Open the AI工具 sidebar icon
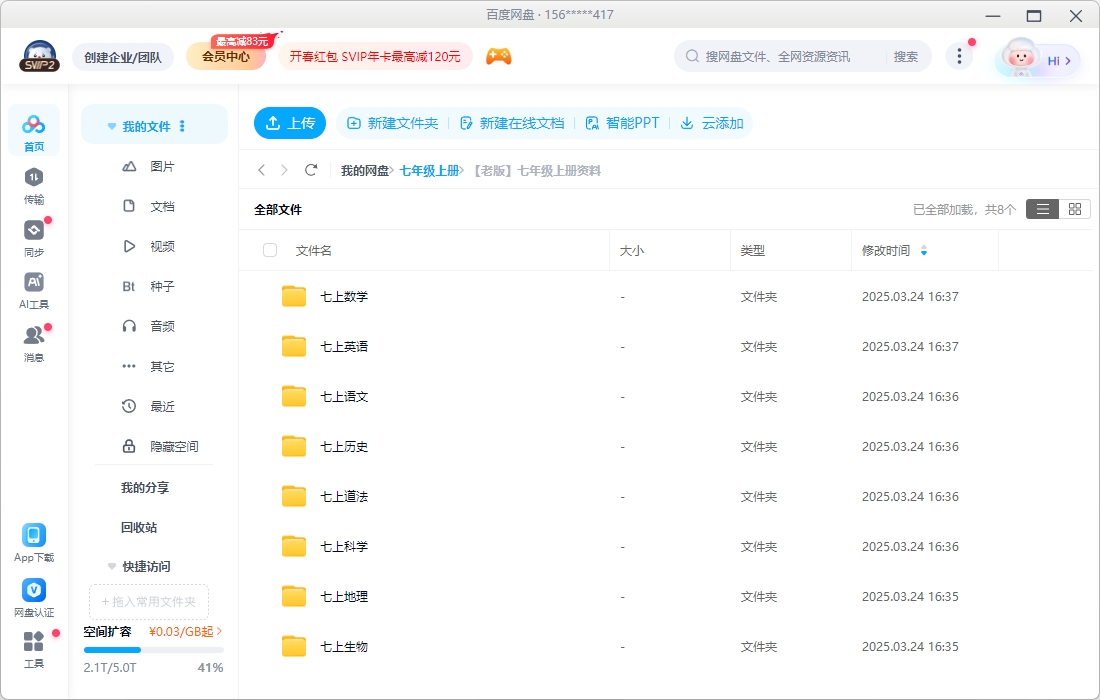This screenshot has width=1100, height=700. pyautogui.click(x=34, y=290)
